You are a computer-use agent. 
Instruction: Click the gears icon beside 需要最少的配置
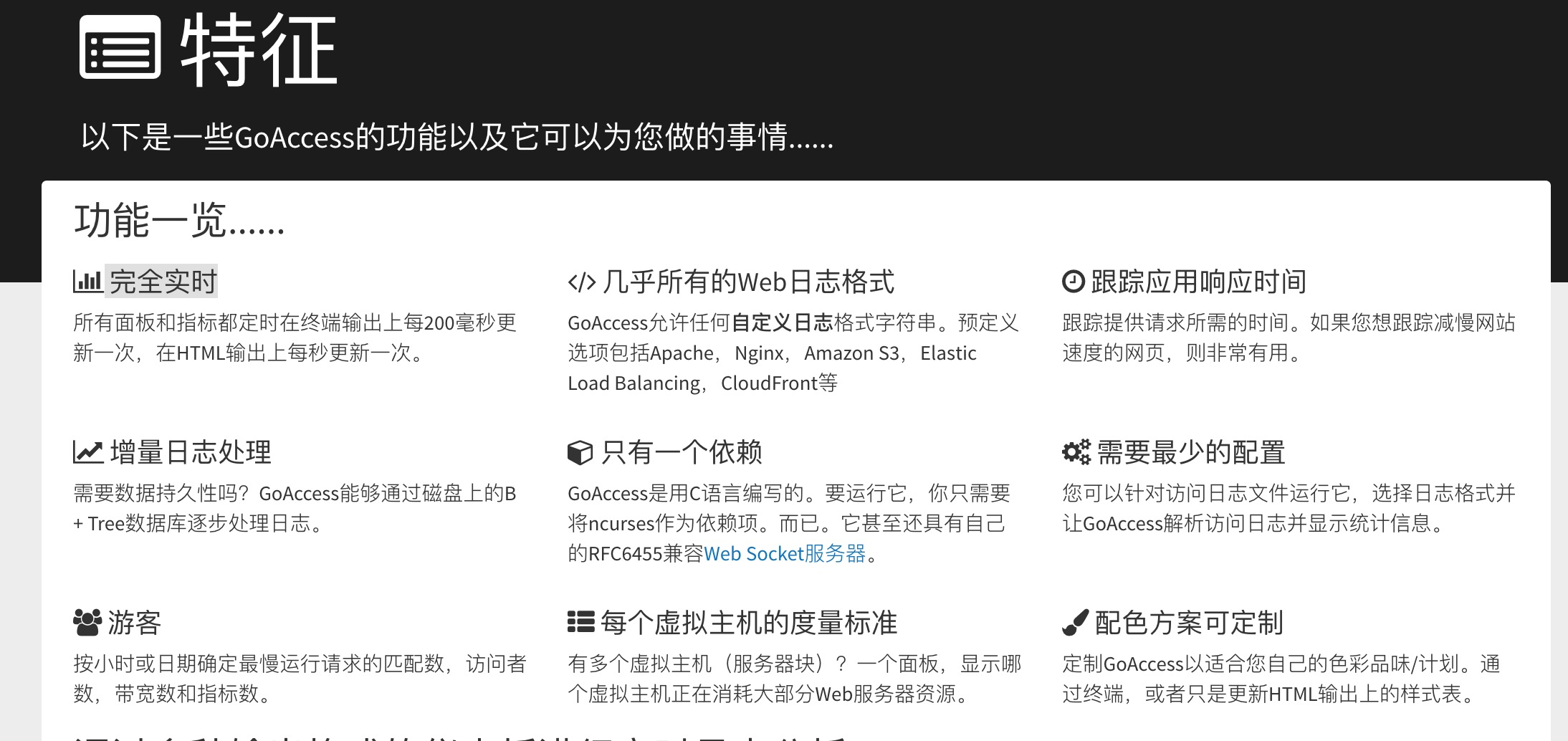(x=1076, y=452)
